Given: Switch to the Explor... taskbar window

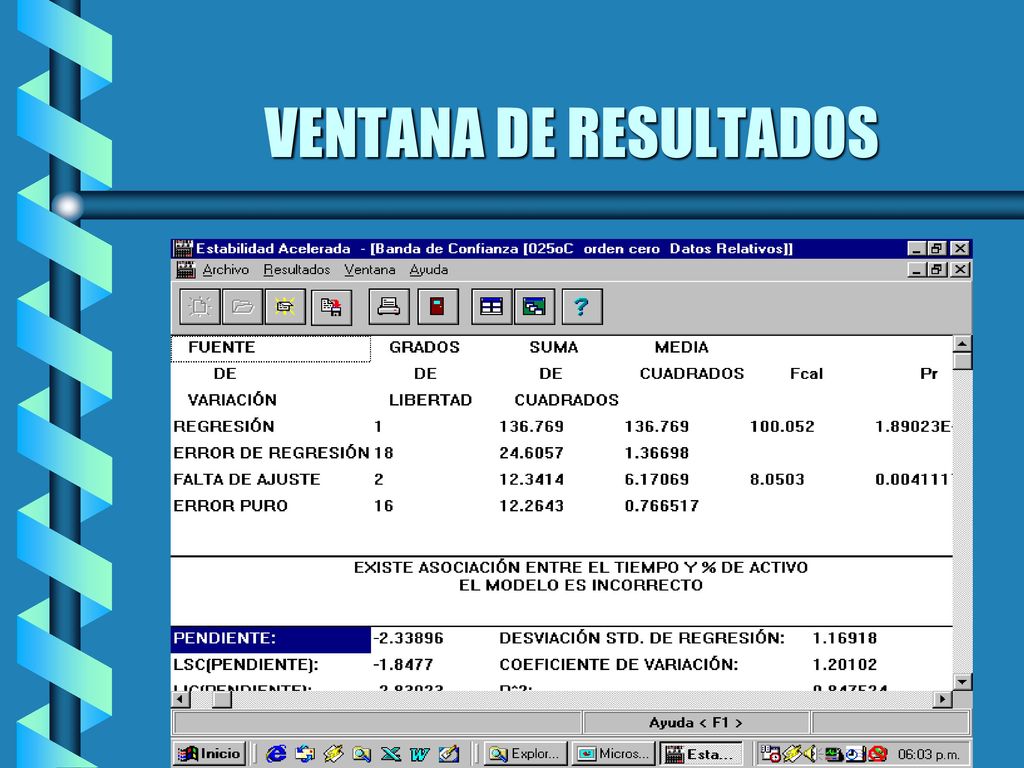Looking at the screenshot, I should pyautogui.click(x=525, y=754).
